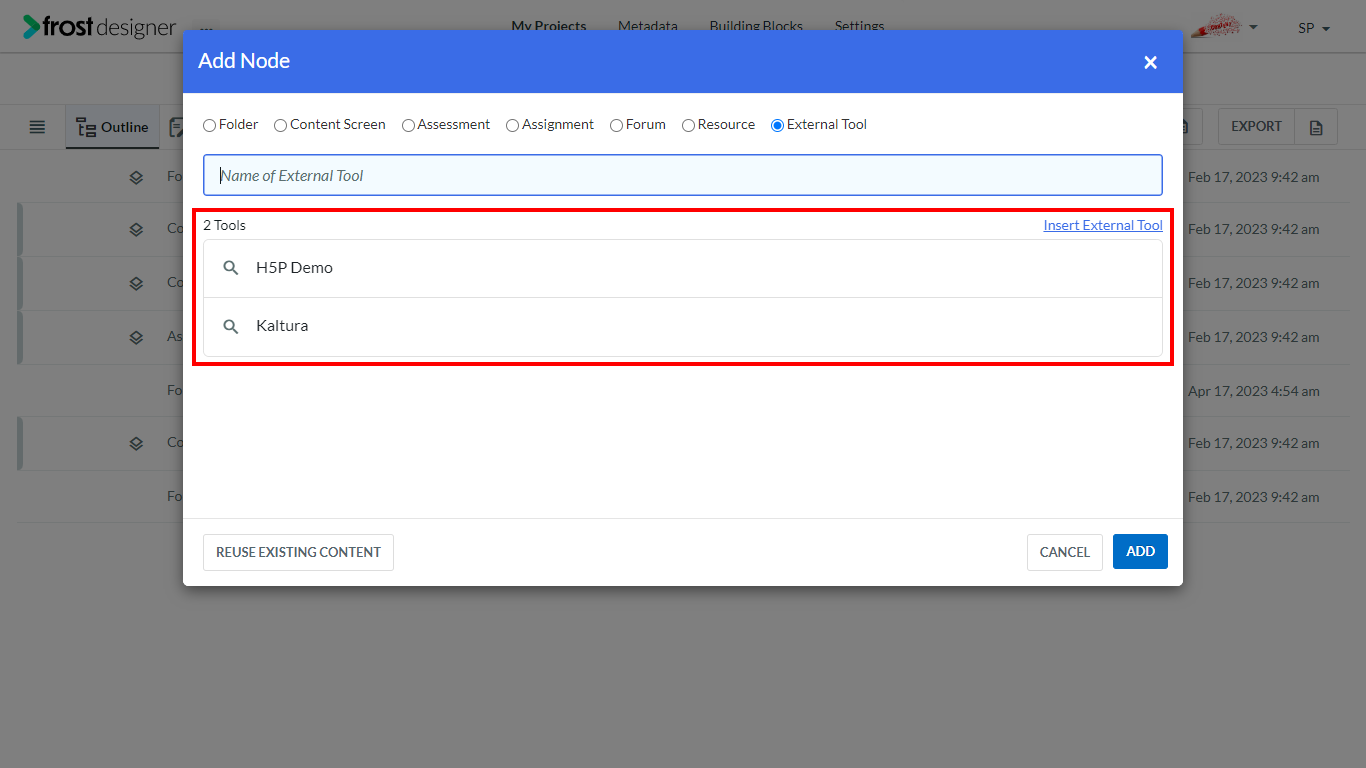The width and height of the screenshot is (1366, 768).
Task: Go to Building Blocks
Action: (x=756, y=26)
